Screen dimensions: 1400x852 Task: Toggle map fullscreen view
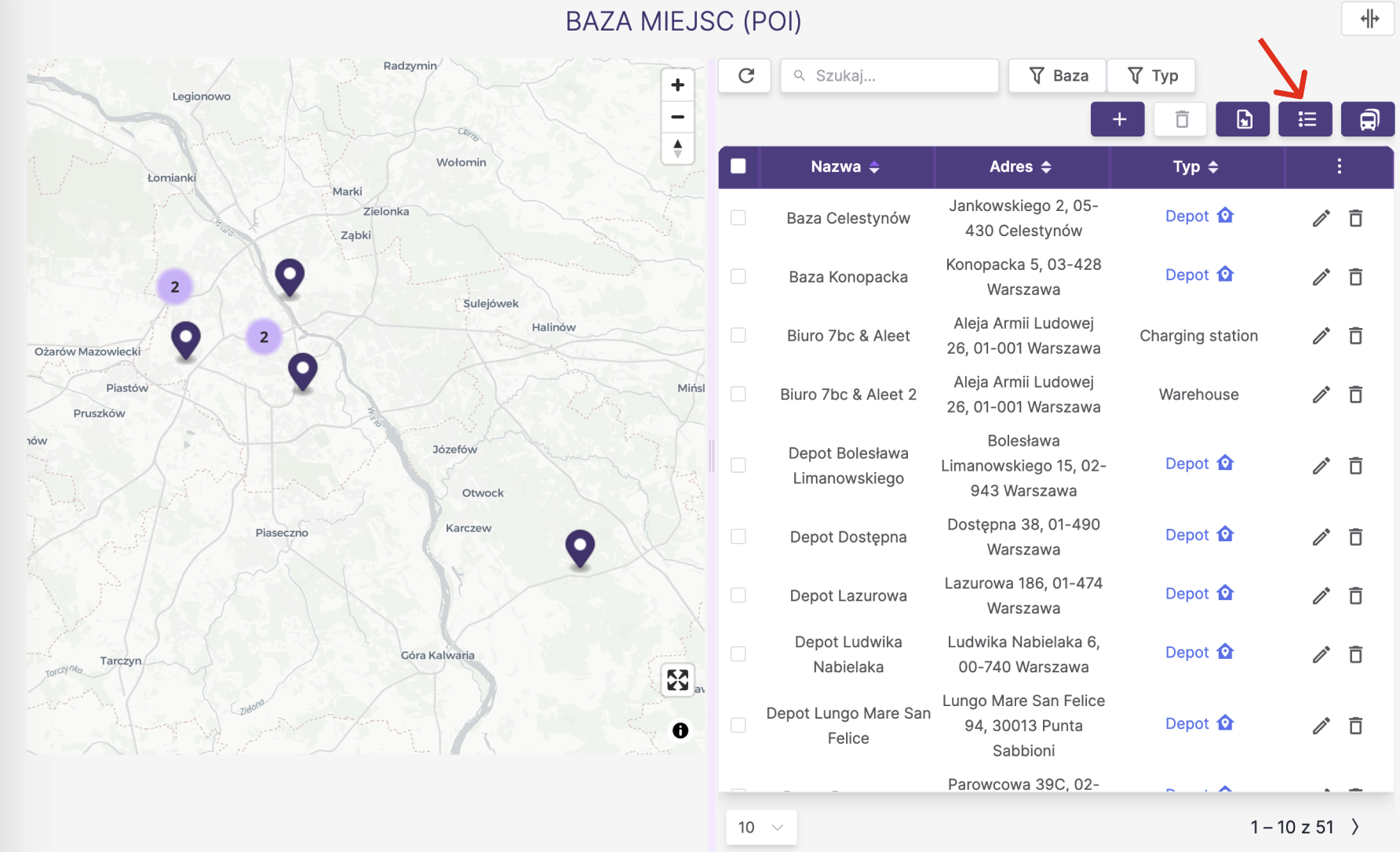tap(678, 679)
